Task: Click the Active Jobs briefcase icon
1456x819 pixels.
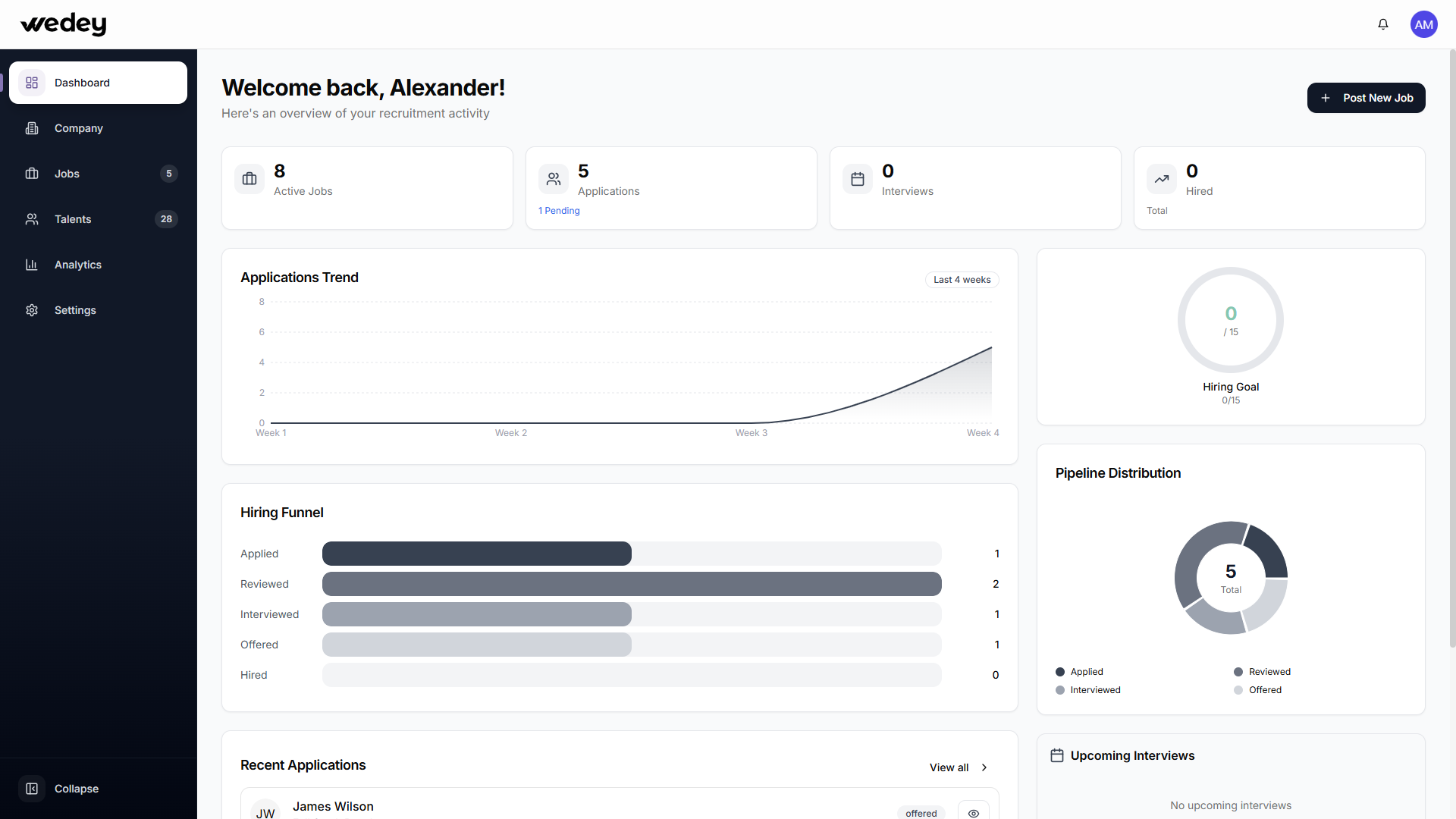Action: click(249, 179)
